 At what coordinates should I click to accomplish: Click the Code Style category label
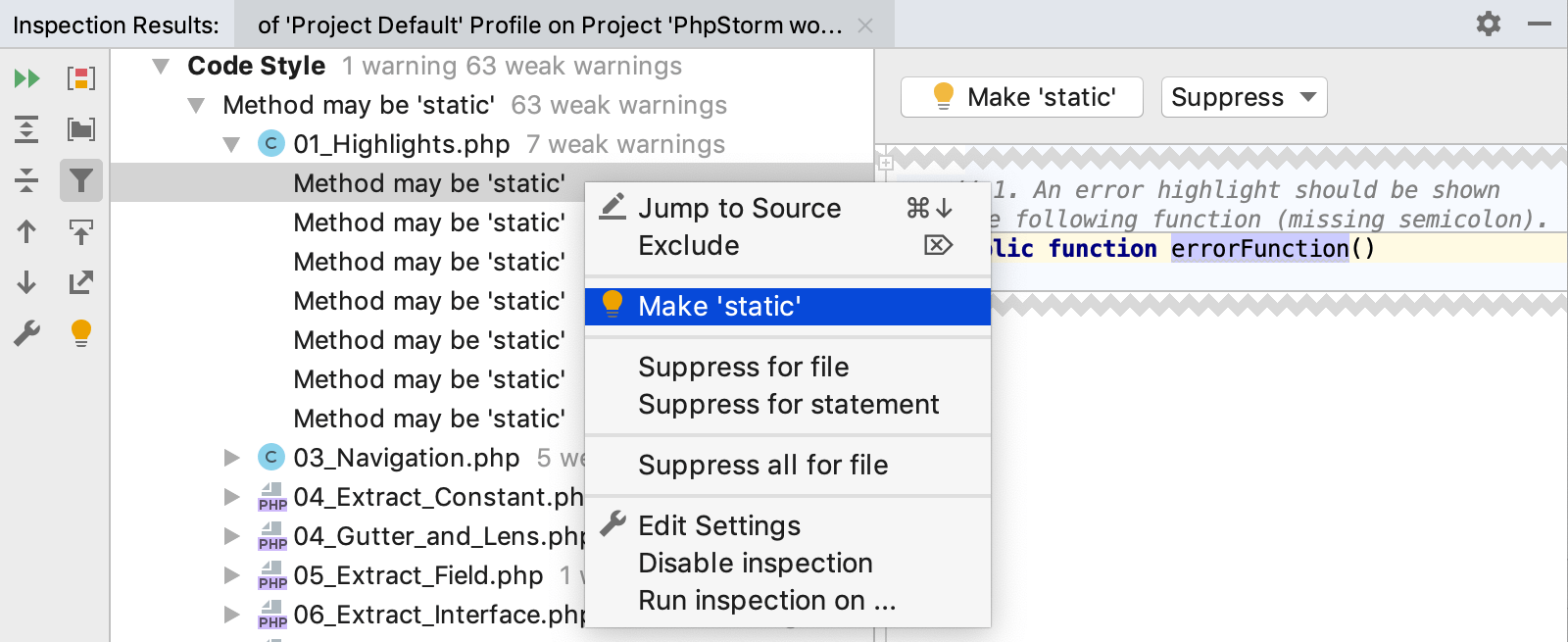(x=257, y=66)
